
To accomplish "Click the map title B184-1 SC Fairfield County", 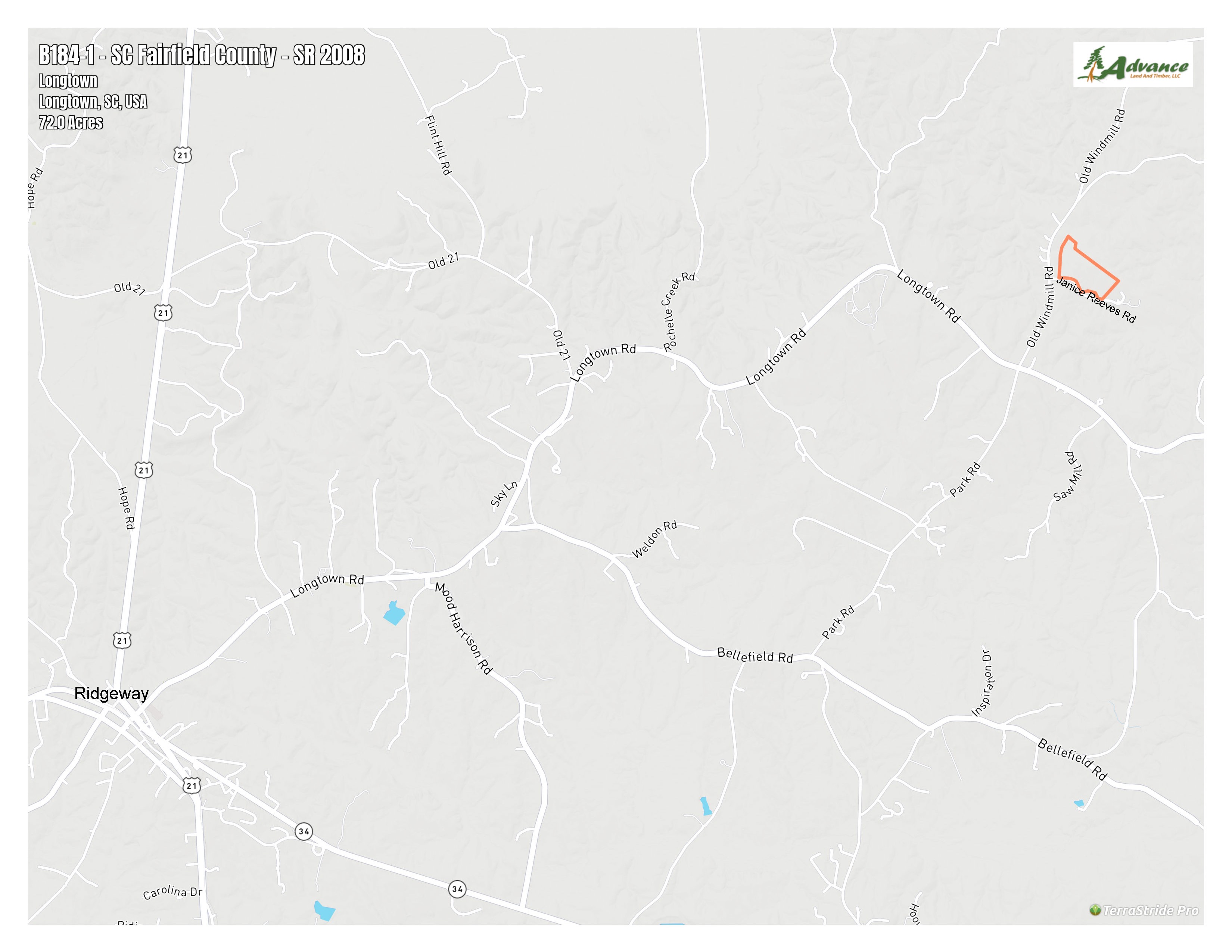I will click(202, 55).
